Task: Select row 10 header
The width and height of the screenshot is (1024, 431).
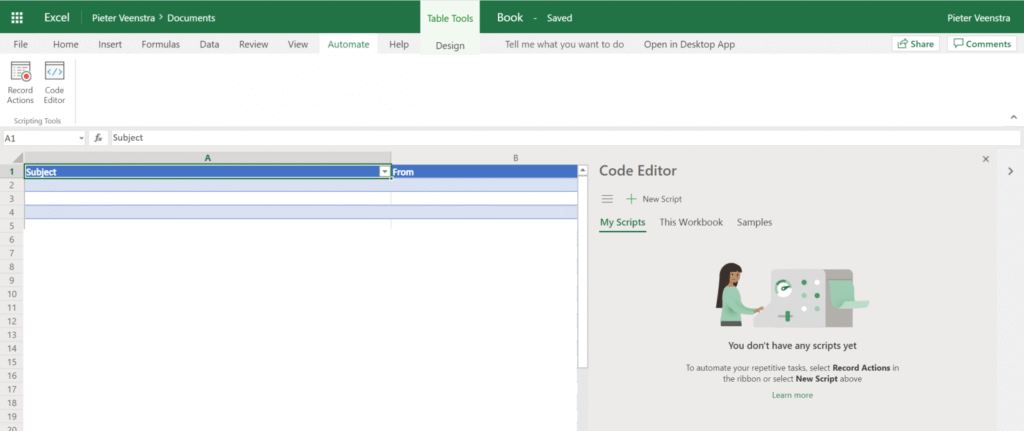Action: click(12, 294)
